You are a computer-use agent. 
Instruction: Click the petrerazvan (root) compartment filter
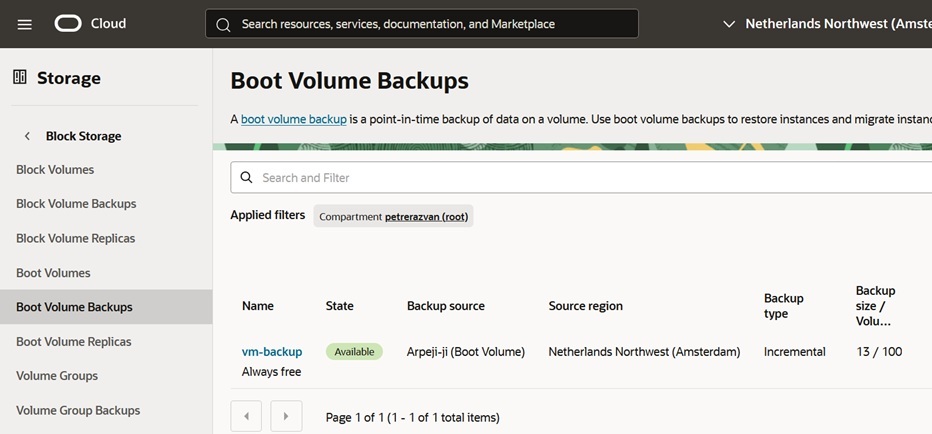click(x=426, y=216)
